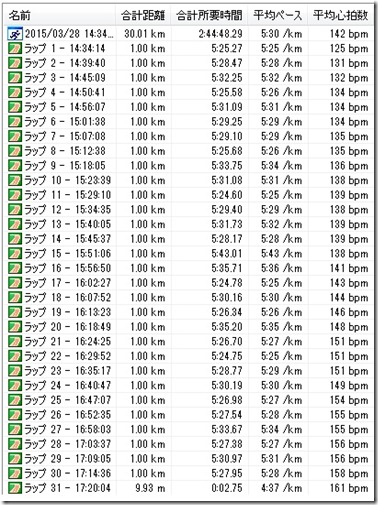The width and height of the screenshot is (378, 505).
Task: Click the lap icon for ラップ 1
Action: (x=15, y=49)
